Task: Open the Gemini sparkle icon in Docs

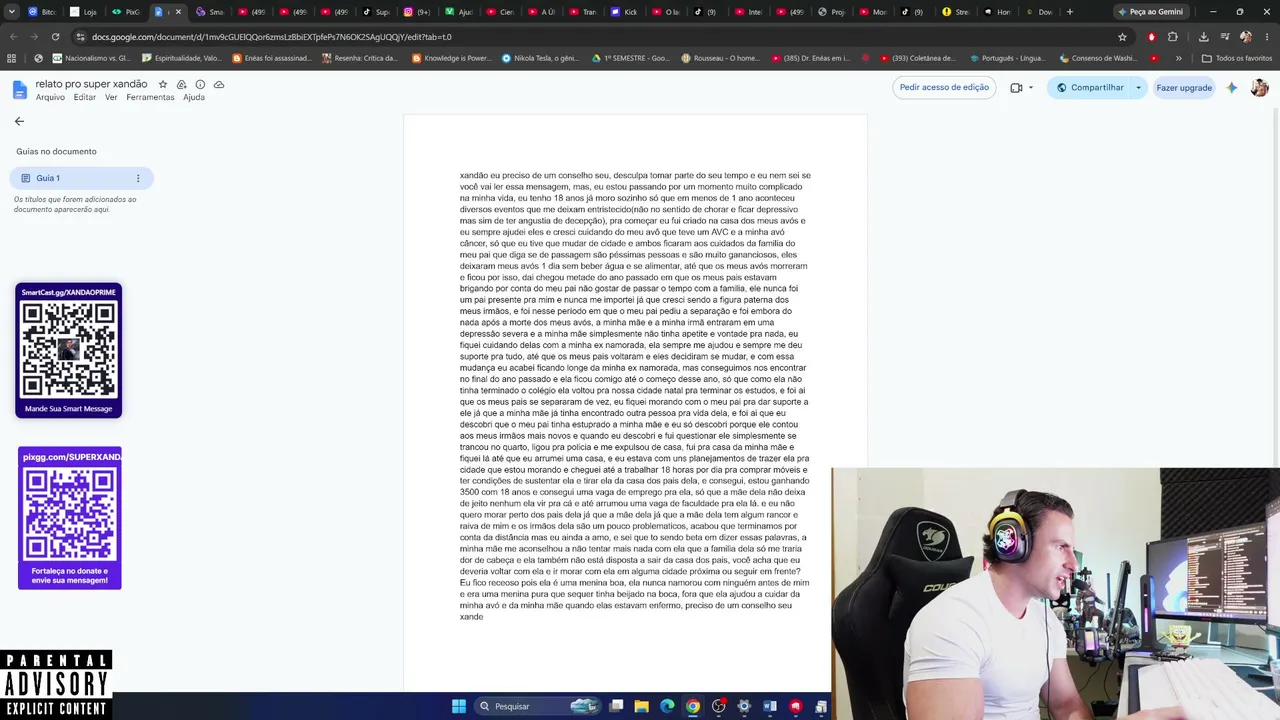Action: tap(1232, 88)
